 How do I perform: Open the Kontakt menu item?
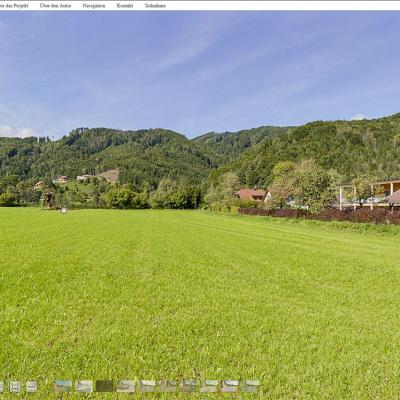125,6
